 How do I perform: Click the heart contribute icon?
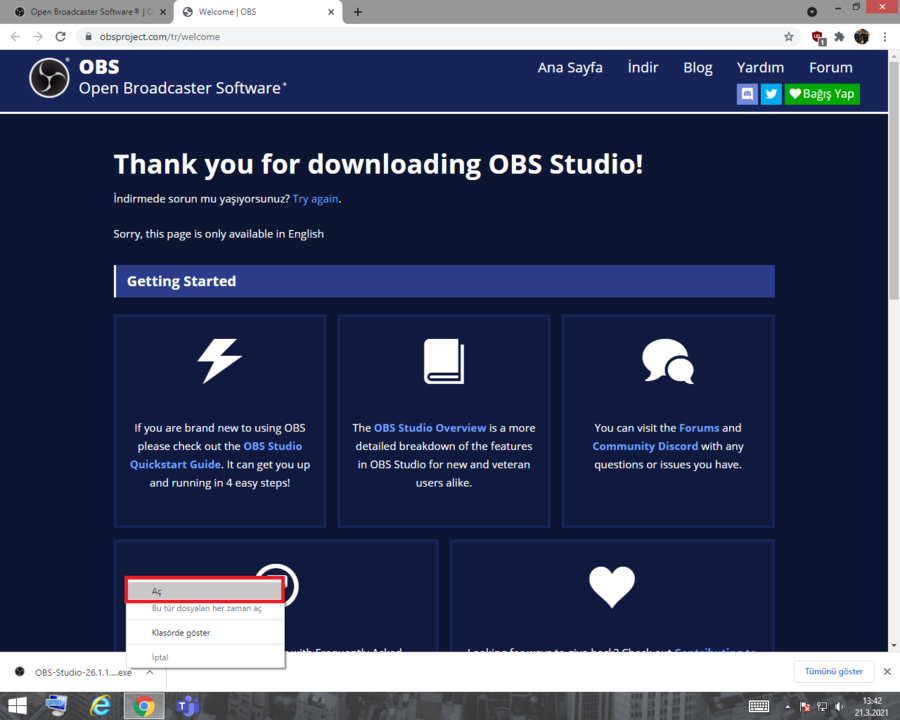612,587
